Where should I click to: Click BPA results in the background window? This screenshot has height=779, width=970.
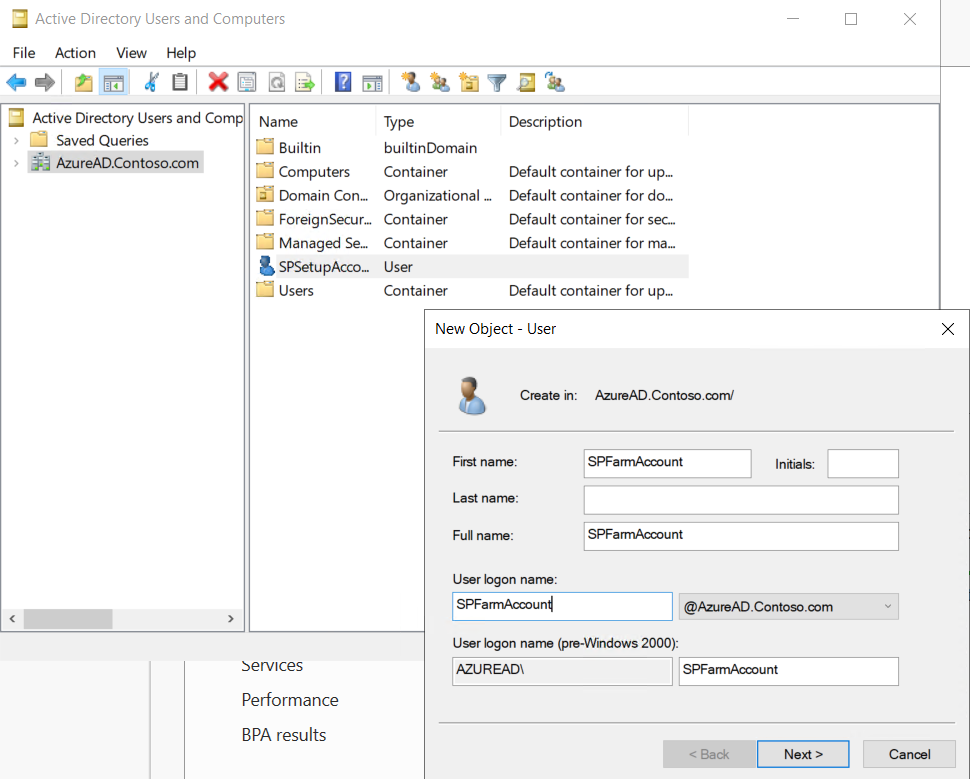[283, 735]
